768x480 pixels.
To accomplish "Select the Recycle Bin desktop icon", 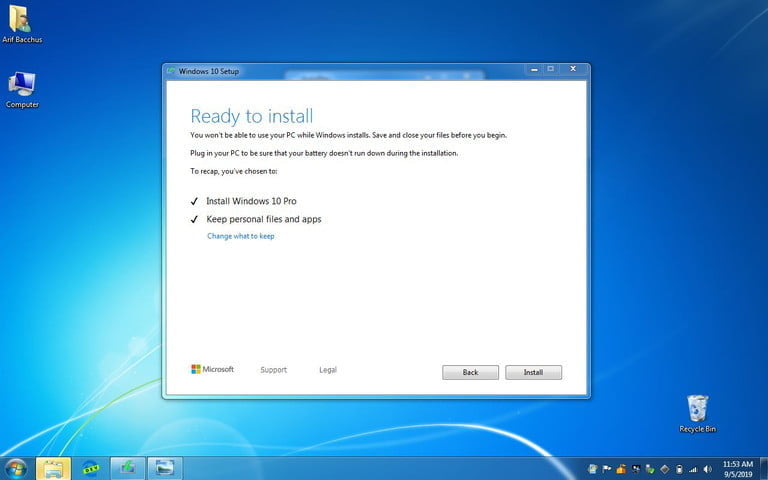I will (x=697, y=414).
